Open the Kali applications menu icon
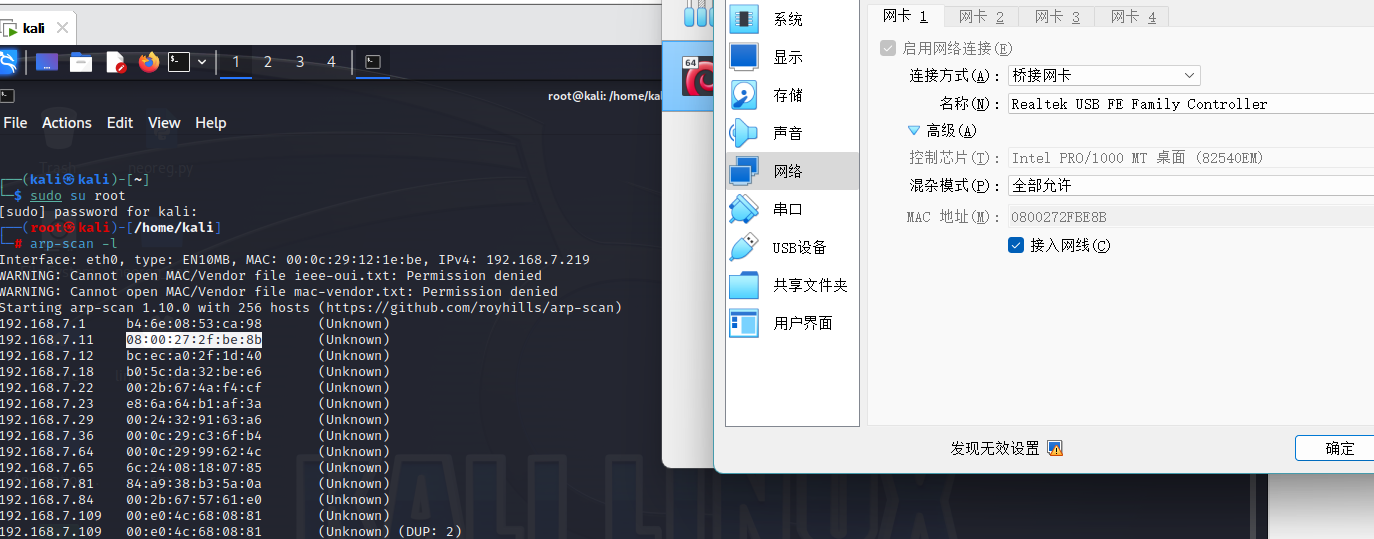This screenshot has width=1374, height=539. pyautogui.click(x=7, y=62)
